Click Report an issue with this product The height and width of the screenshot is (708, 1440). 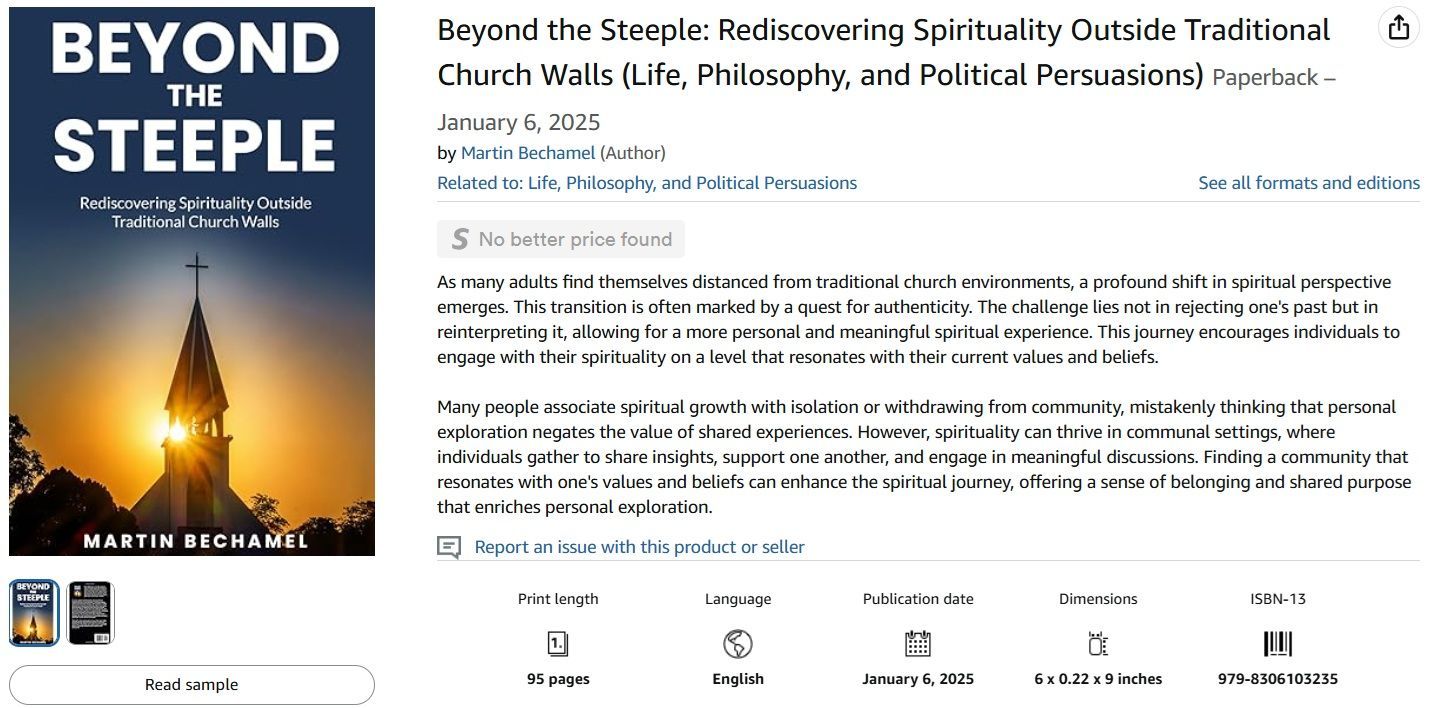[x=639, y=547]
